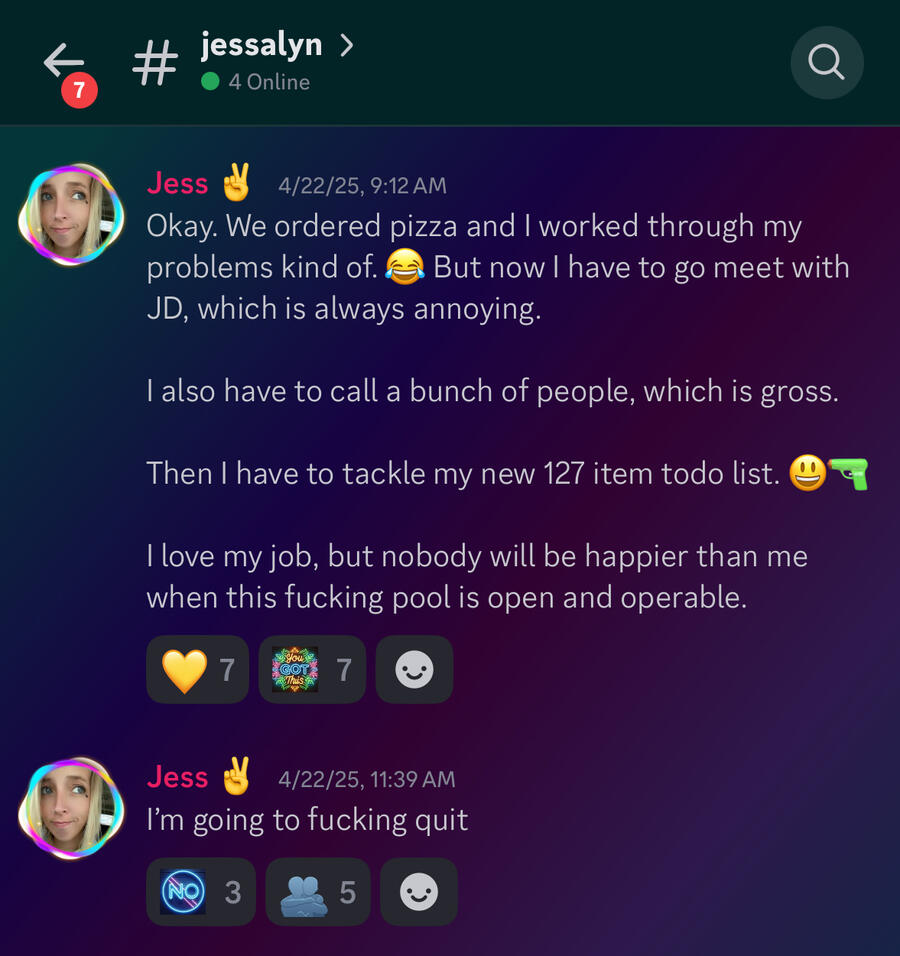The height and width of the screenshot is (956, 900).
Task: Tap the back arrow icon
Action: (x=63, y=60)
